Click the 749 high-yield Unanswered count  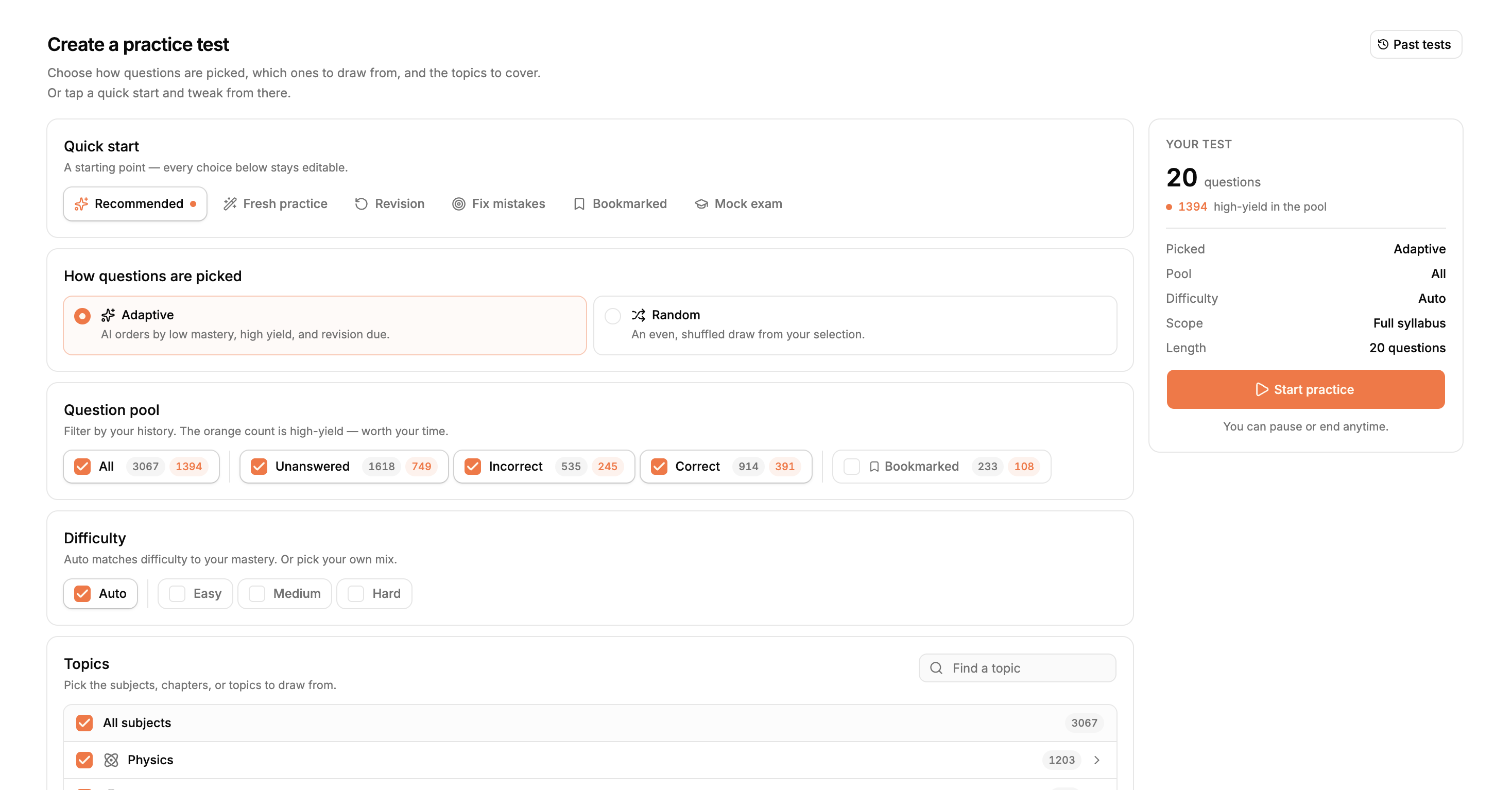(x=421, y=467)
